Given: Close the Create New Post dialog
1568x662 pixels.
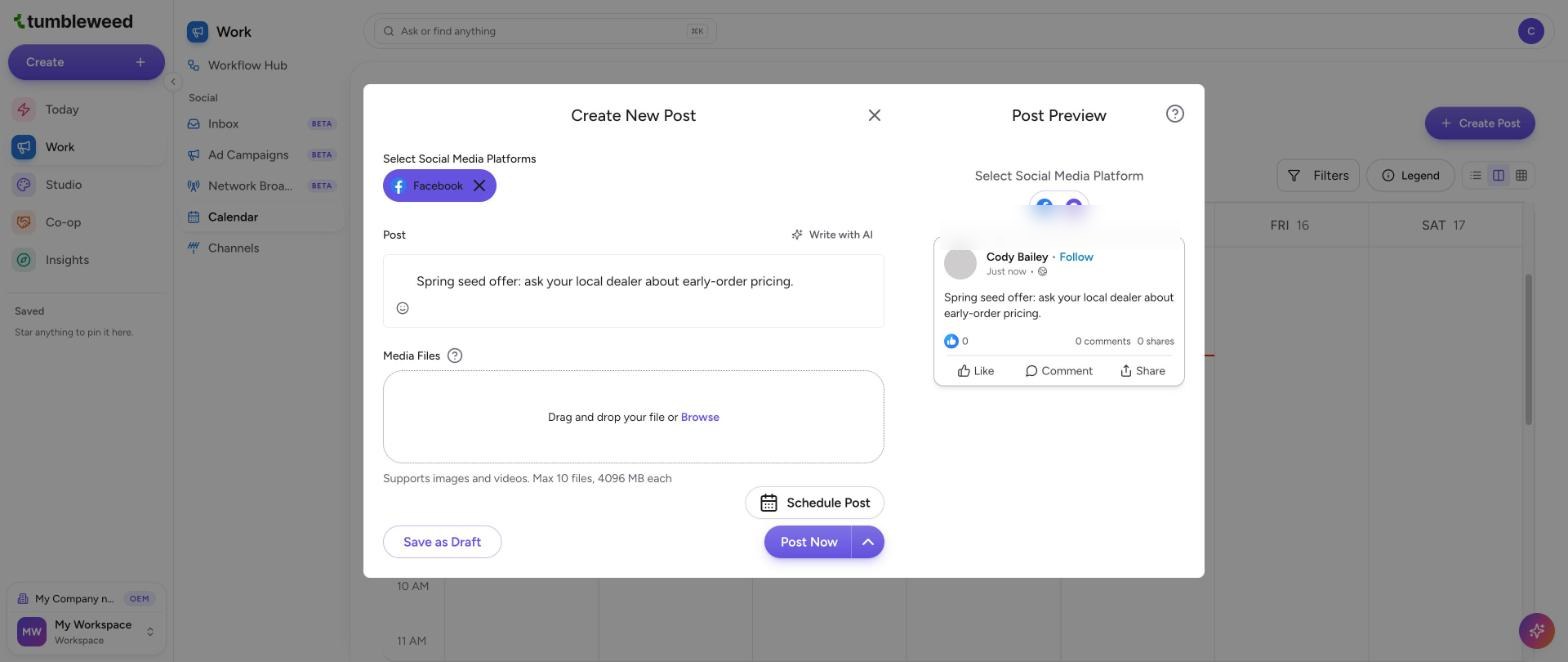Looking at the screenshot, I should pos(874,115).
